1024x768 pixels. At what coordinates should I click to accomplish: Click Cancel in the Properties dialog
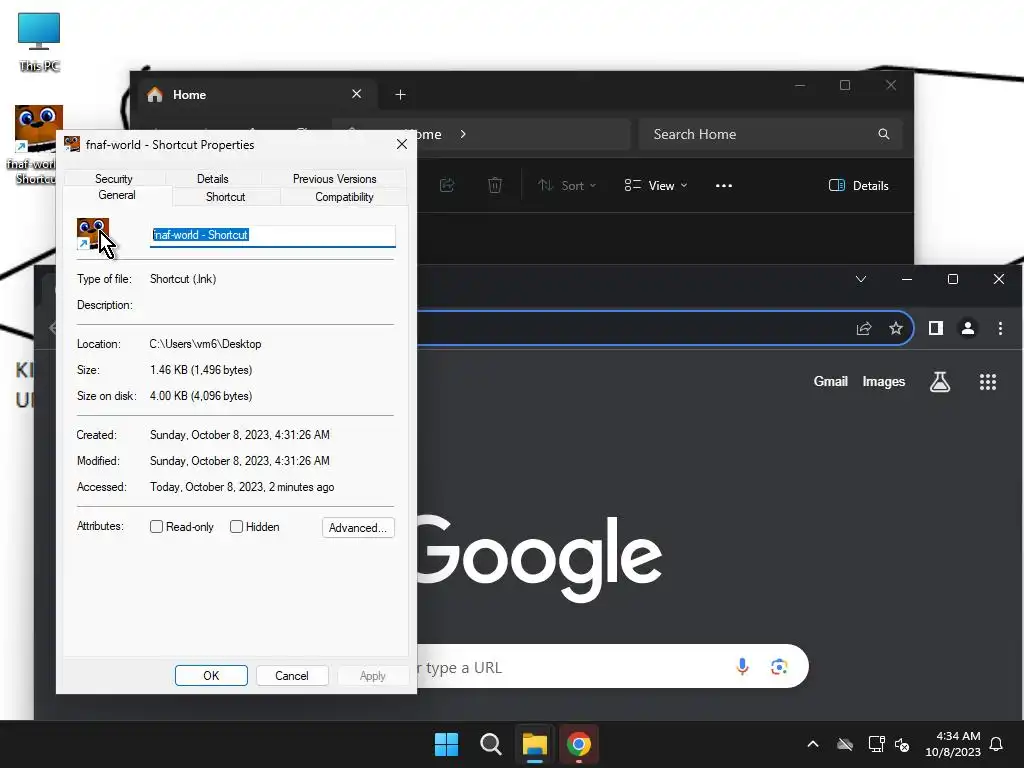[292, 675]
